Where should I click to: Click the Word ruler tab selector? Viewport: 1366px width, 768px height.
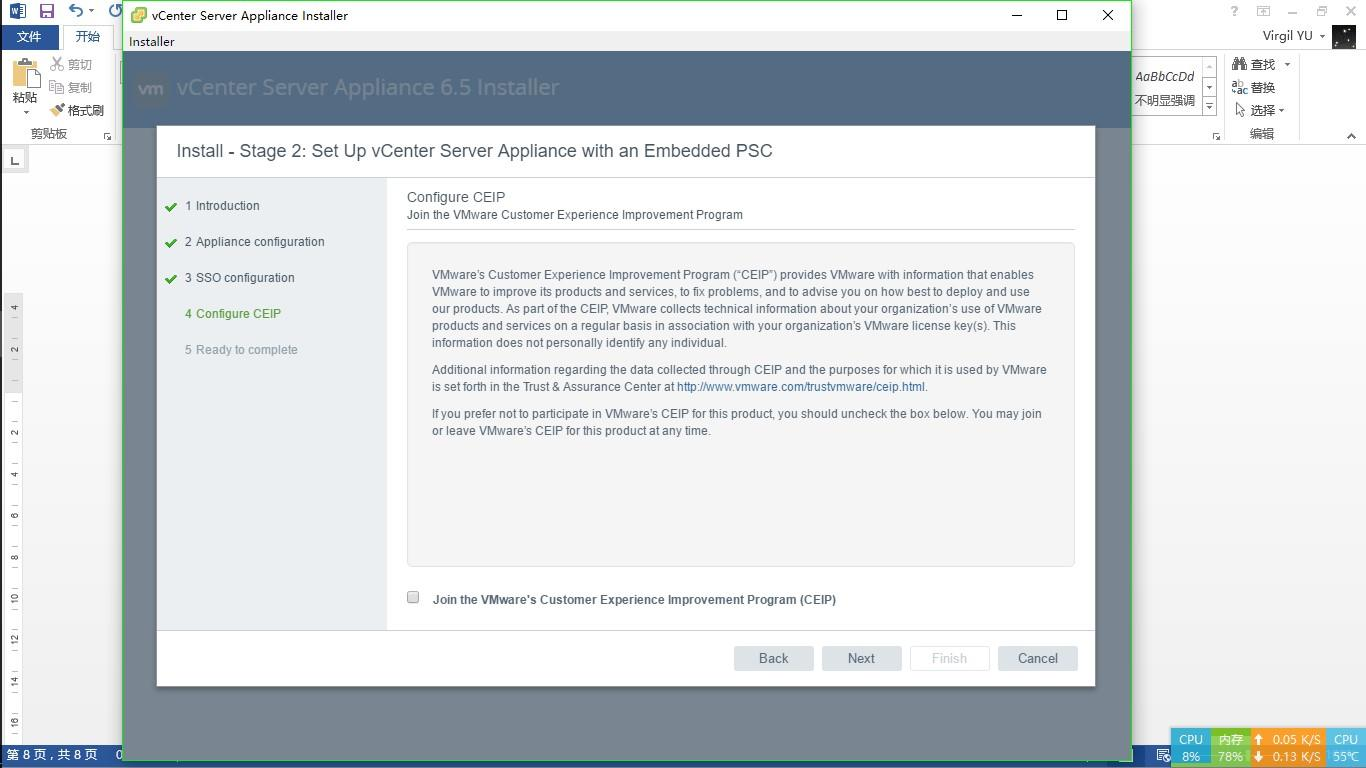(x=14, y=160)
